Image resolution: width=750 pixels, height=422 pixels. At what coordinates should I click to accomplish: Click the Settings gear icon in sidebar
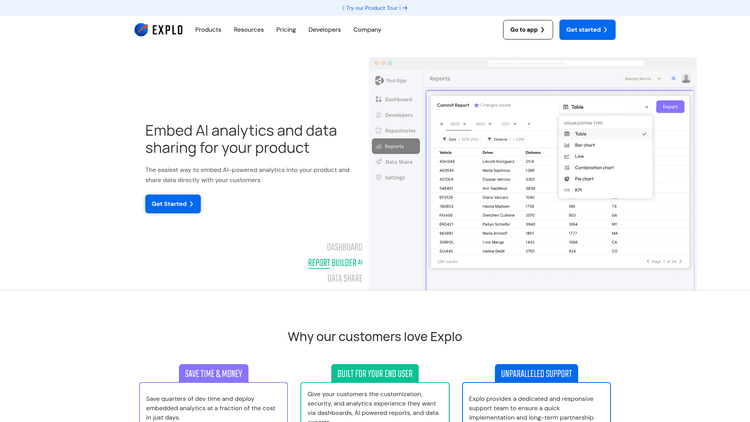(x=378, y=178)
